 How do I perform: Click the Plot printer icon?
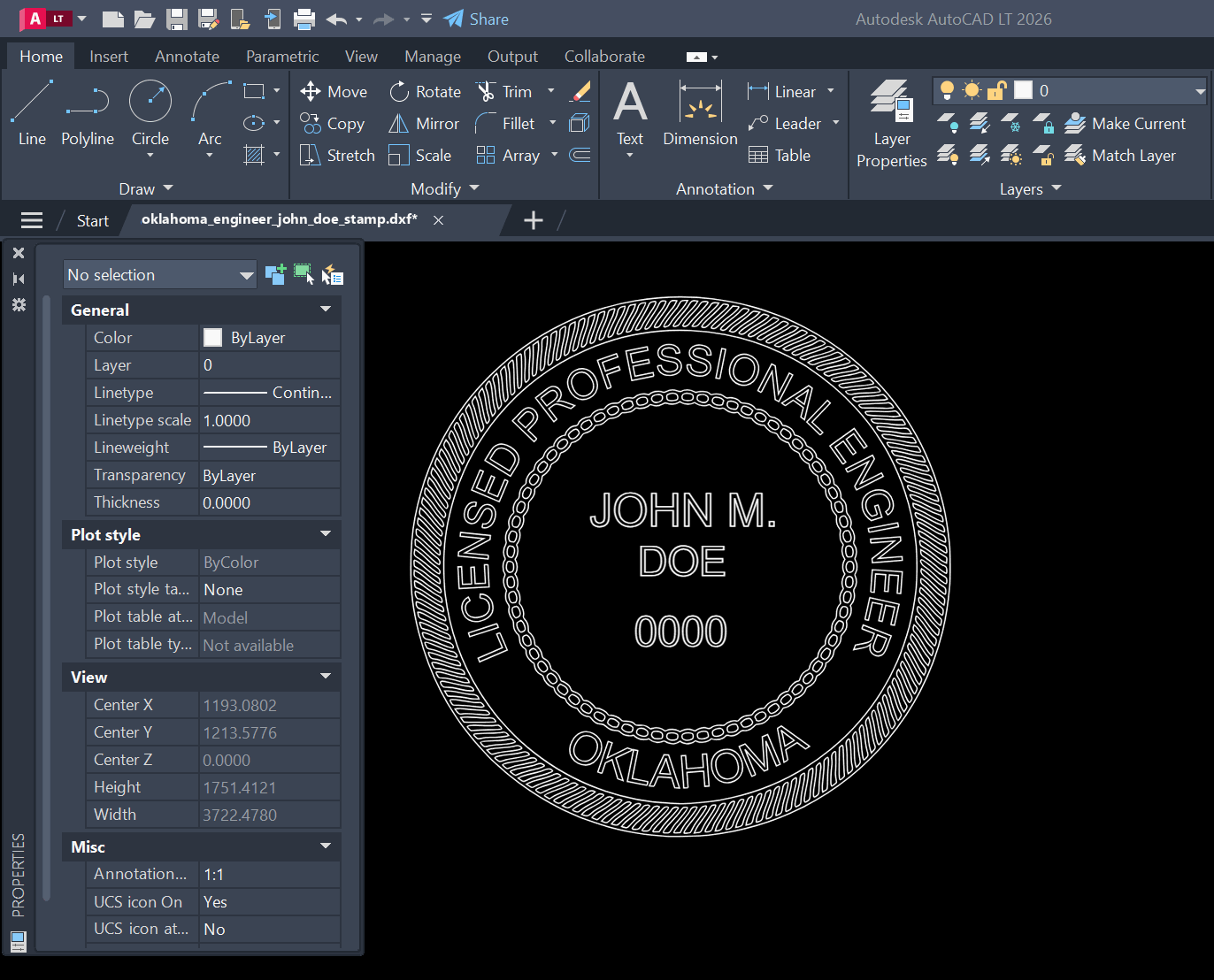(303, 19)
